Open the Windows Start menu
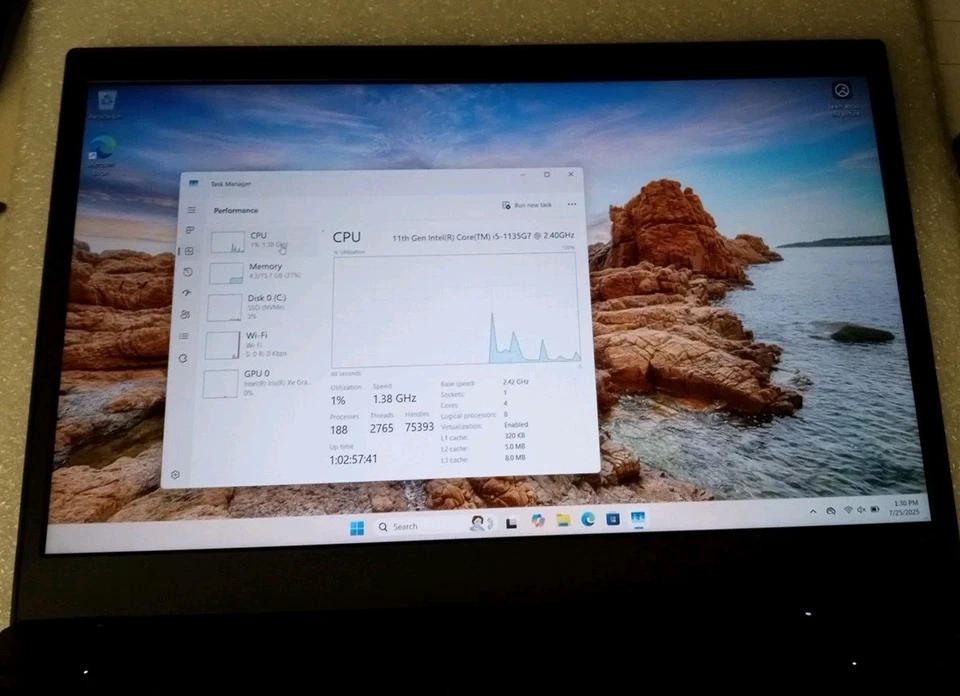 pos(357,528)
